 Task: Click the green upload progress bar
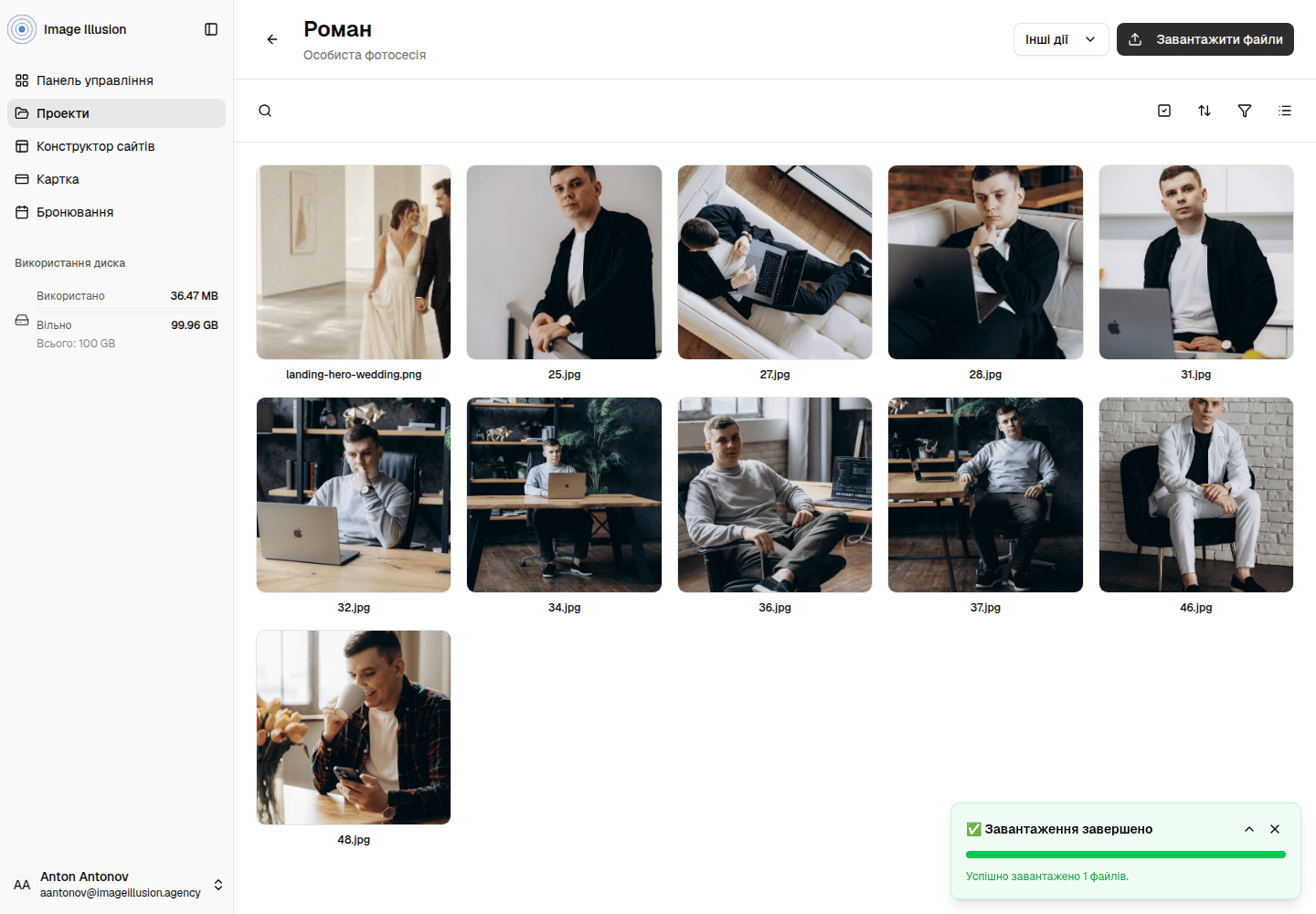[x=1126, y=855]
